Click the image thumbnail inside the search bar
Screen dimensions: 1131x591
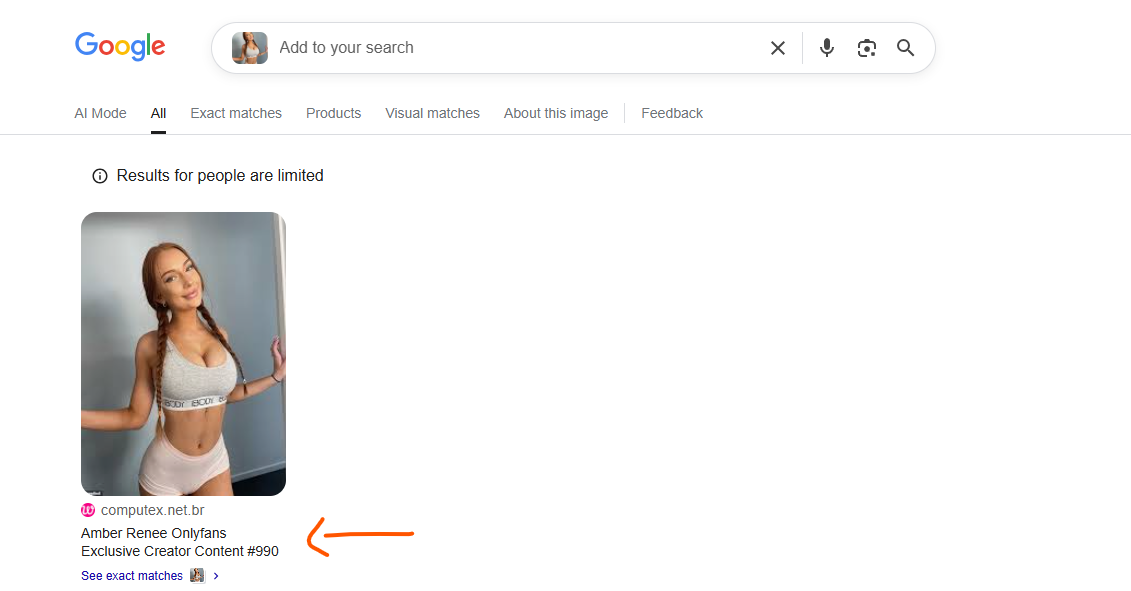coord(250,48)
